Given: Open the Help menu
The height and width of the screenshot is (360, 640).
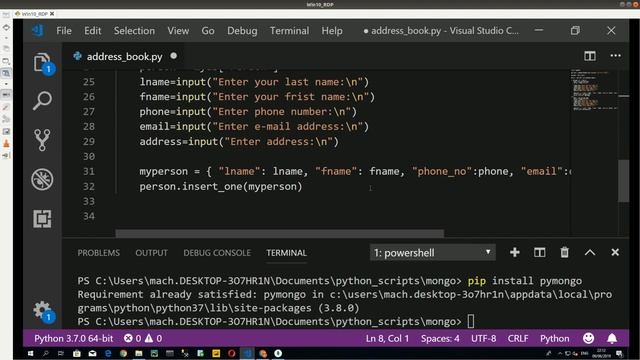Looking at the screenshot, I should pyautogui.click(x=332, y=31).
